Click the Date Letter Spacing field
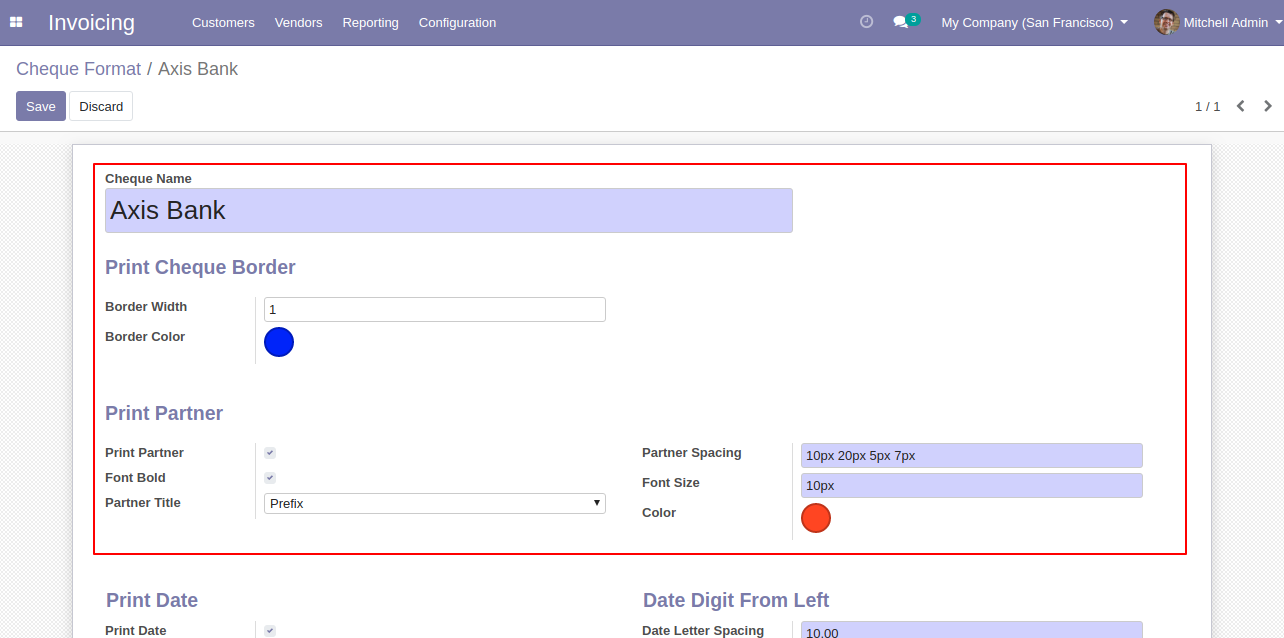The image size is (1284, 638). (x=972, y=630)
